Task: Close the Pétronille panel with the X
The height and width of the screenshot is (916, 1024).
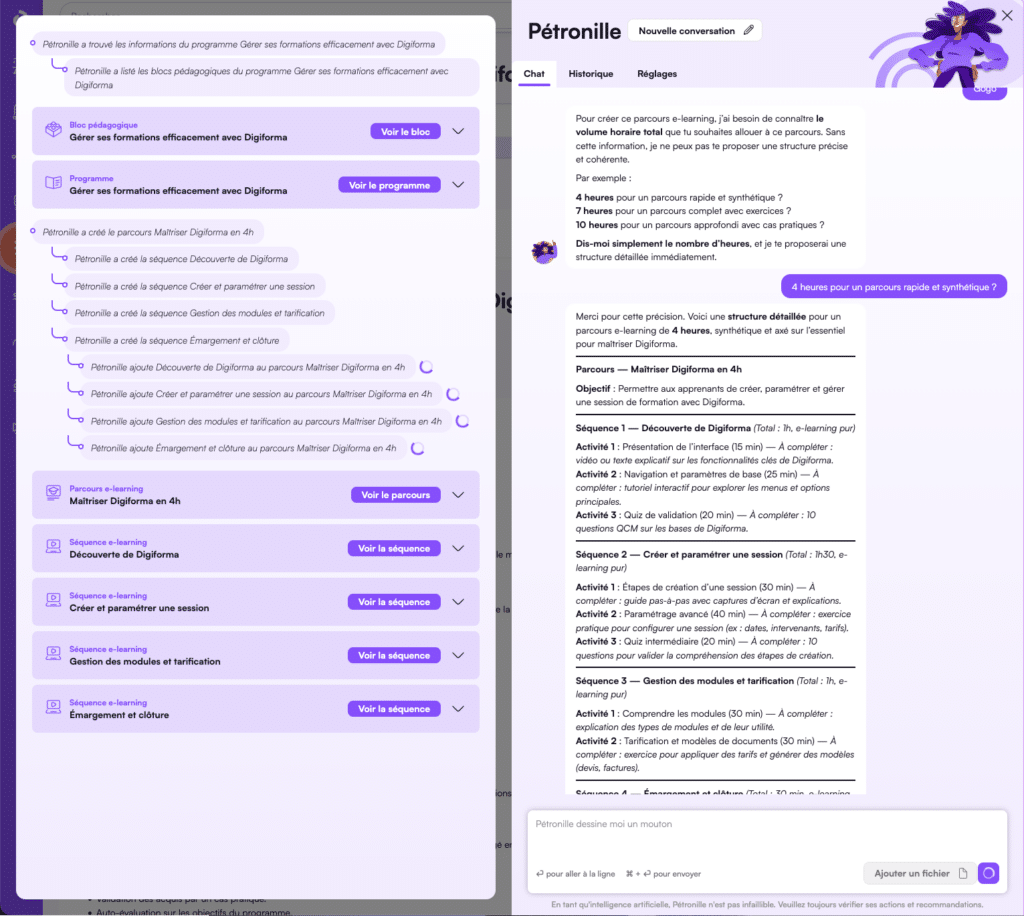Action: click(1007, 15)
